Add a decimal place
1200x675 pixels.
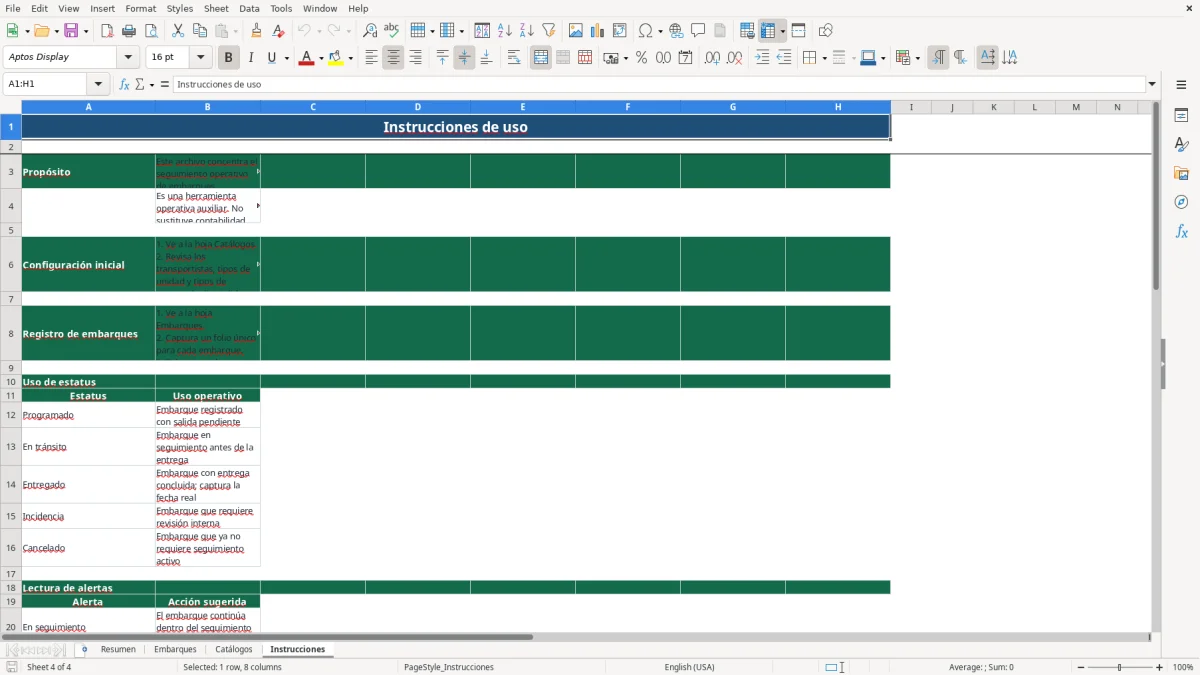coord(712,58)
